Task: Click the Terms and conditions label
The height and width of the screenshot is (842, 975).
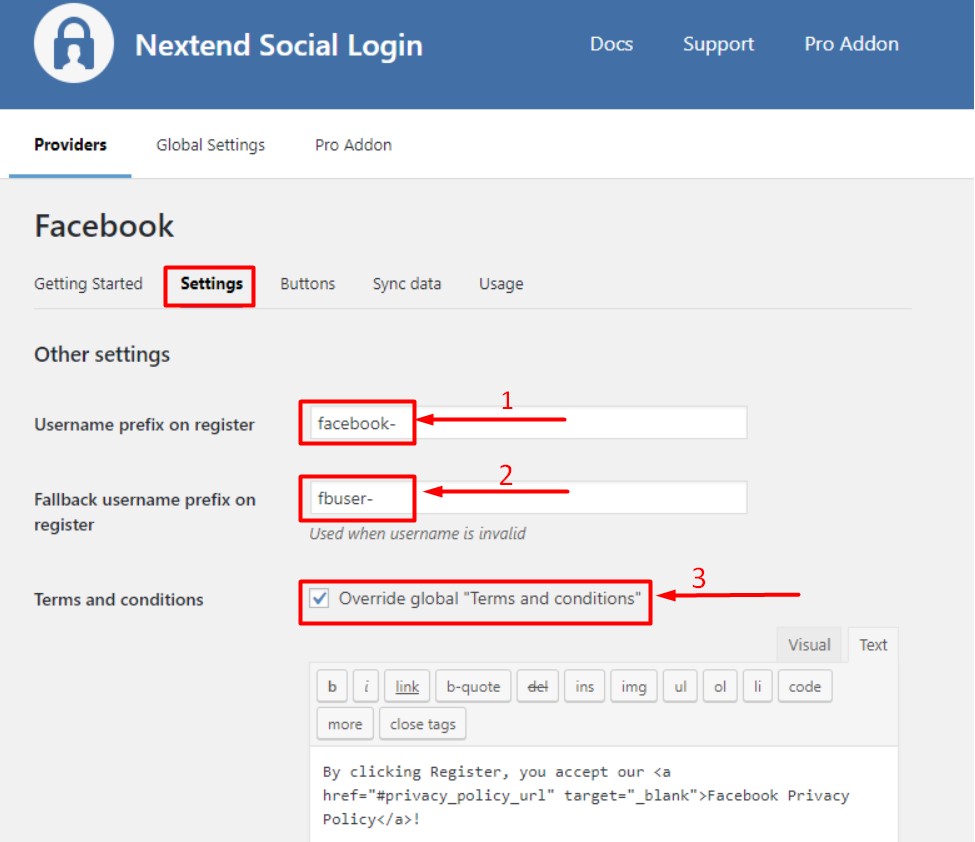Action: [x=119, y=599]
